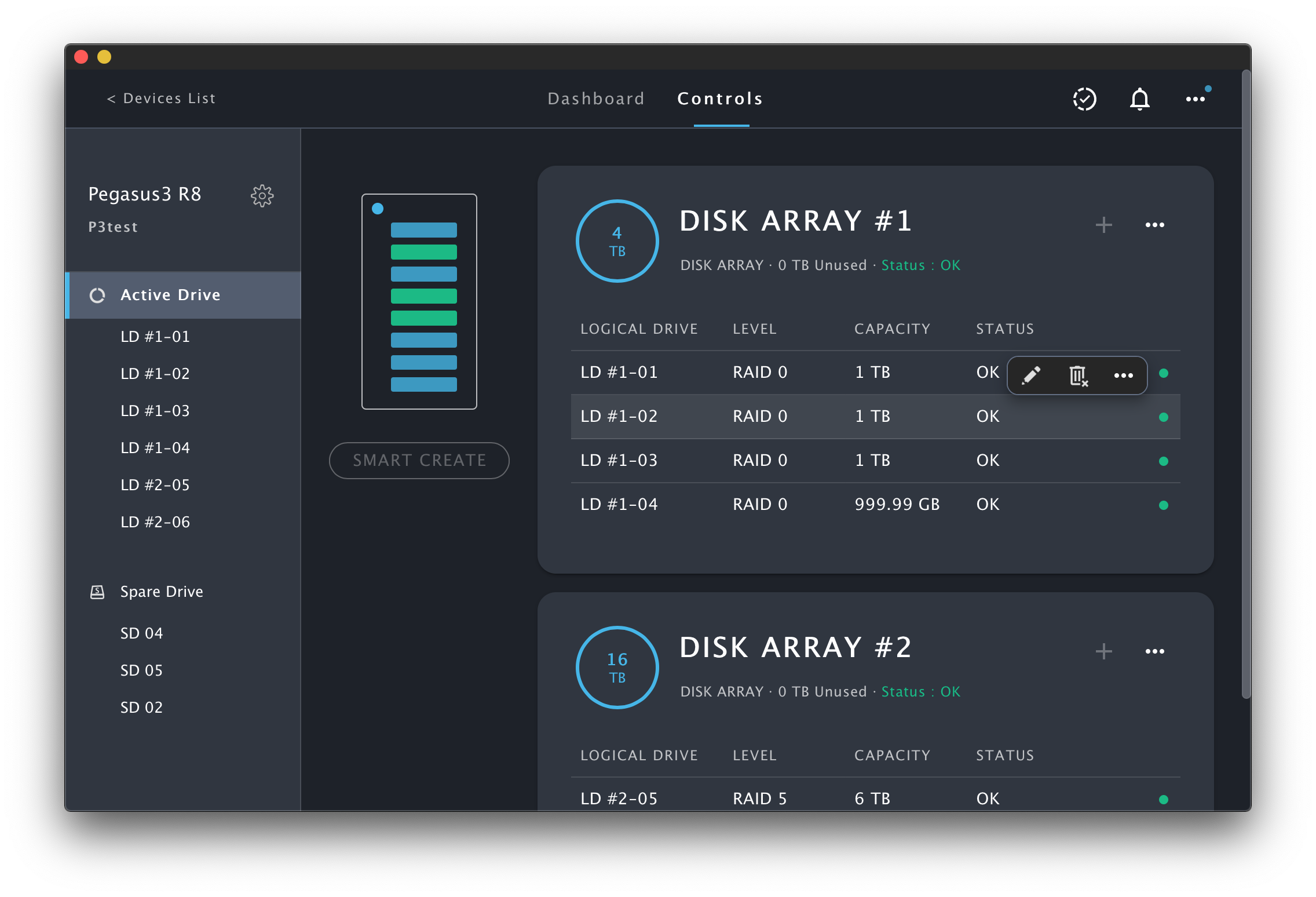Select LD #1-04 in the sidebar
The image size is (1316, 897).
point(155,448)
